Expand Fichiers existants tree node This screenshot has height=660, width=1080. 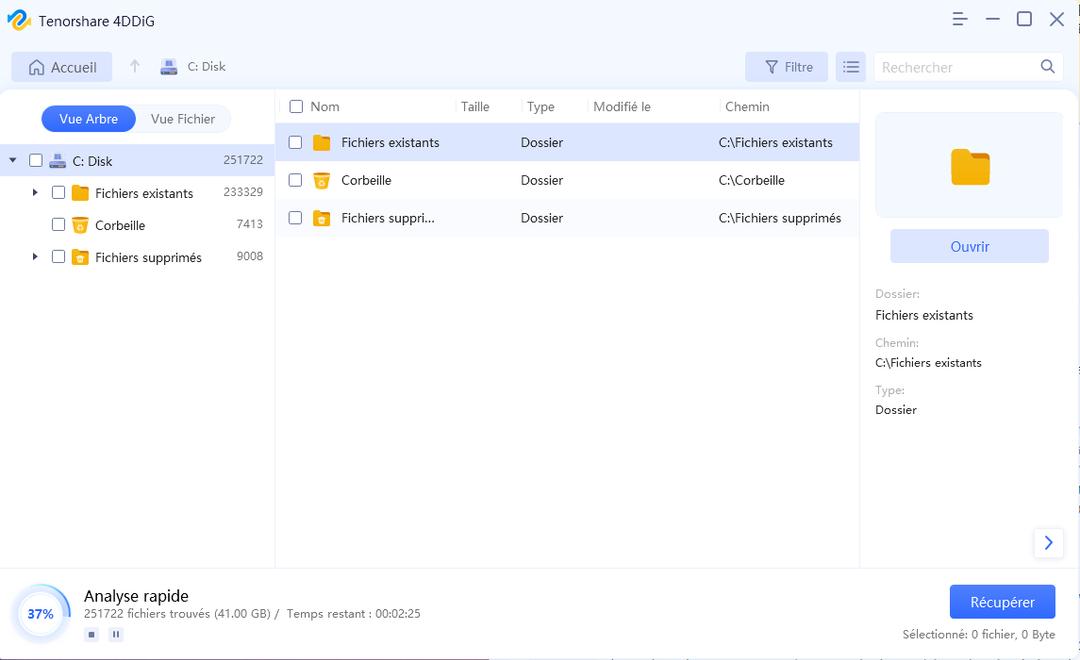(35, 192)
